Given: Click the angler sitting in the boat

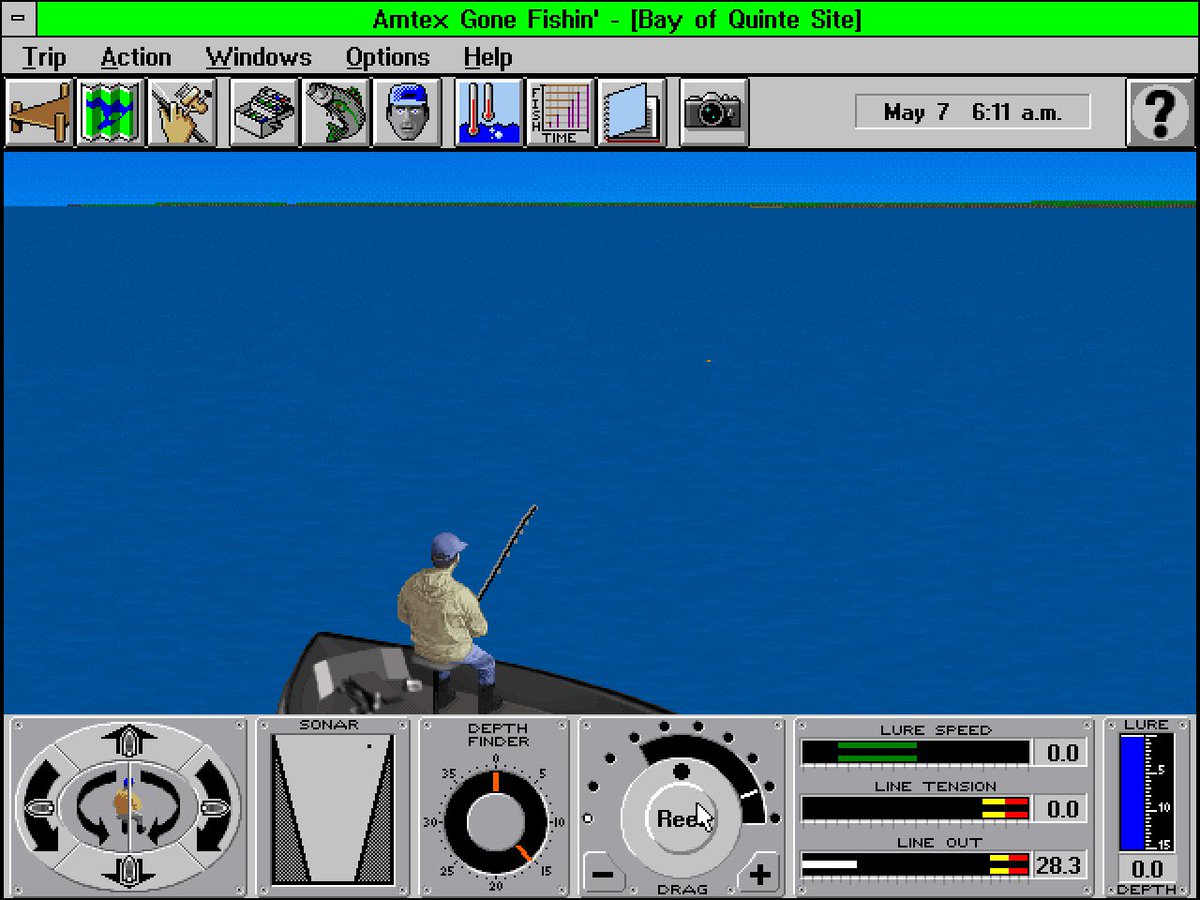Looking at the screenshot, I should point(447,622).
